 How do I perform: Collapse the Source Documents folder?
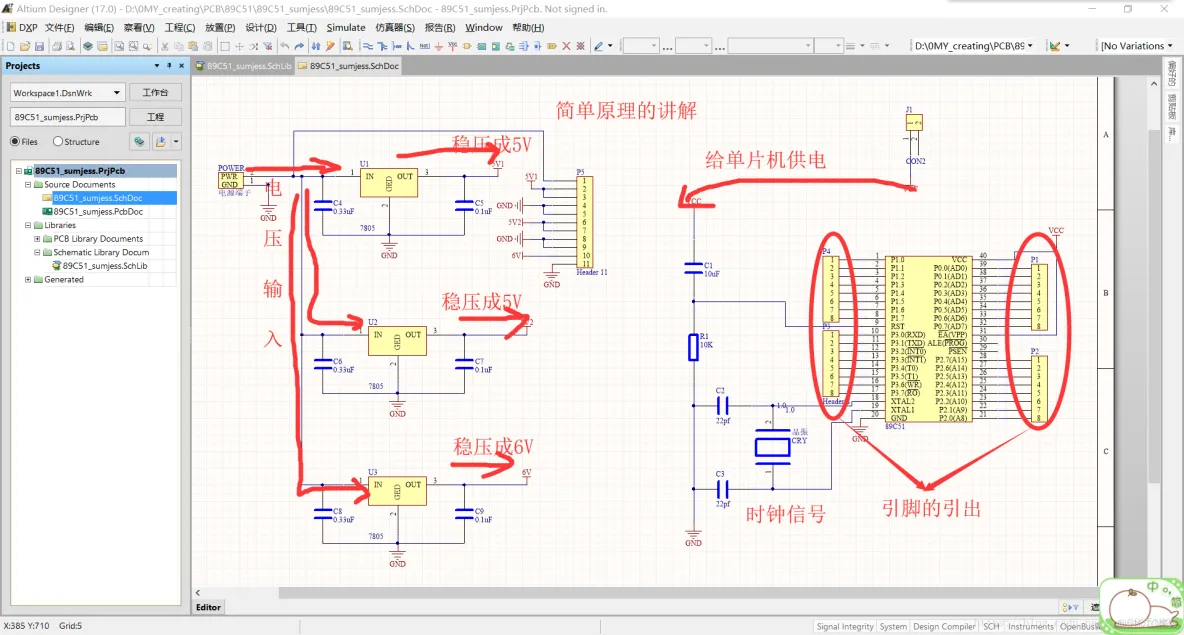coord(28,184)
